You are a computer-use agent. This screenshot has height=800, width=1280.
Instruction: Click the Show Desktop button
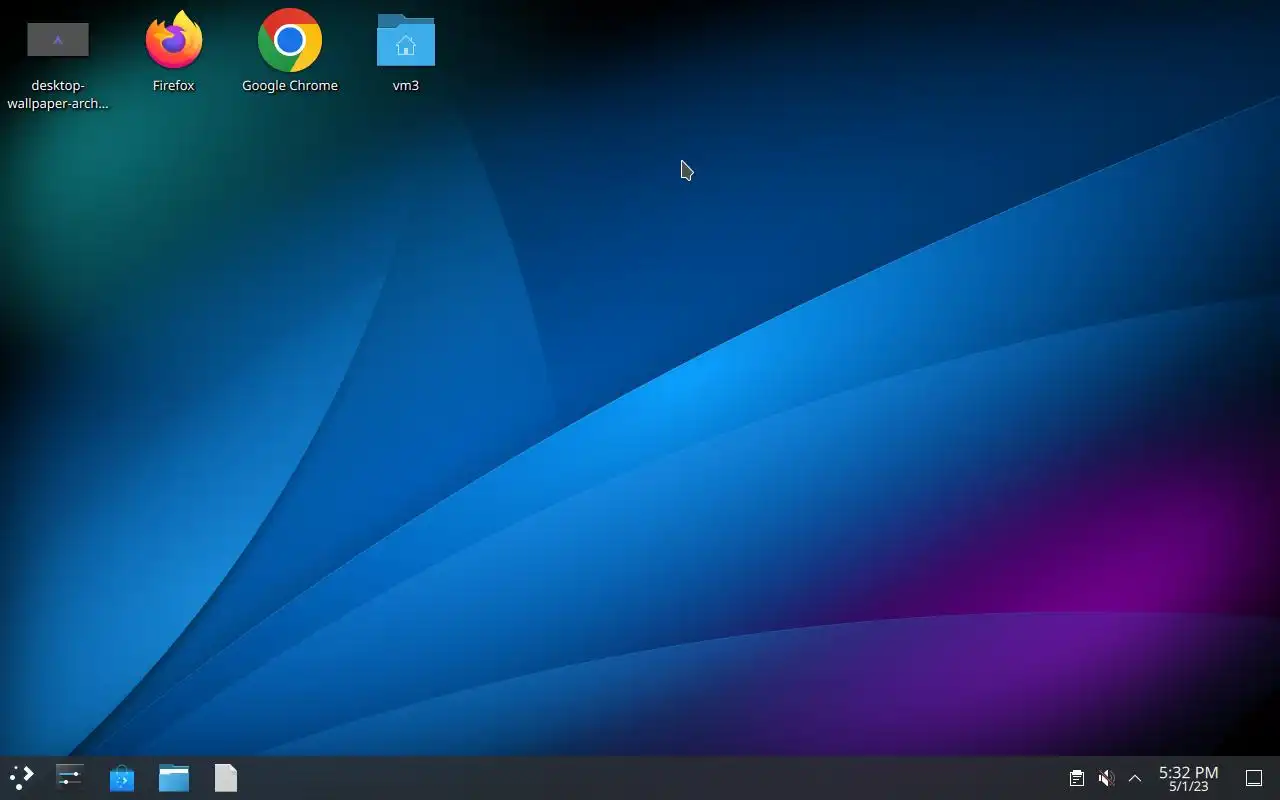[x=1254, y=778]
